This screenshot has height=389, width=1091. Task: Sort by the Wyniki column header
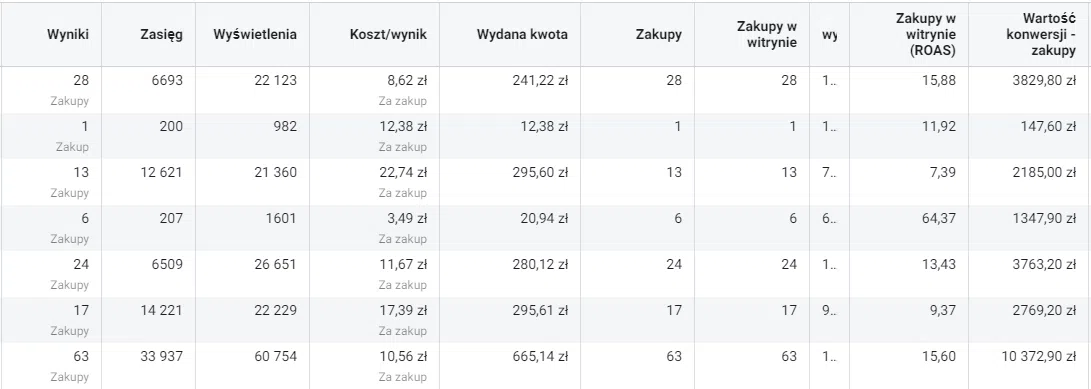67,35
